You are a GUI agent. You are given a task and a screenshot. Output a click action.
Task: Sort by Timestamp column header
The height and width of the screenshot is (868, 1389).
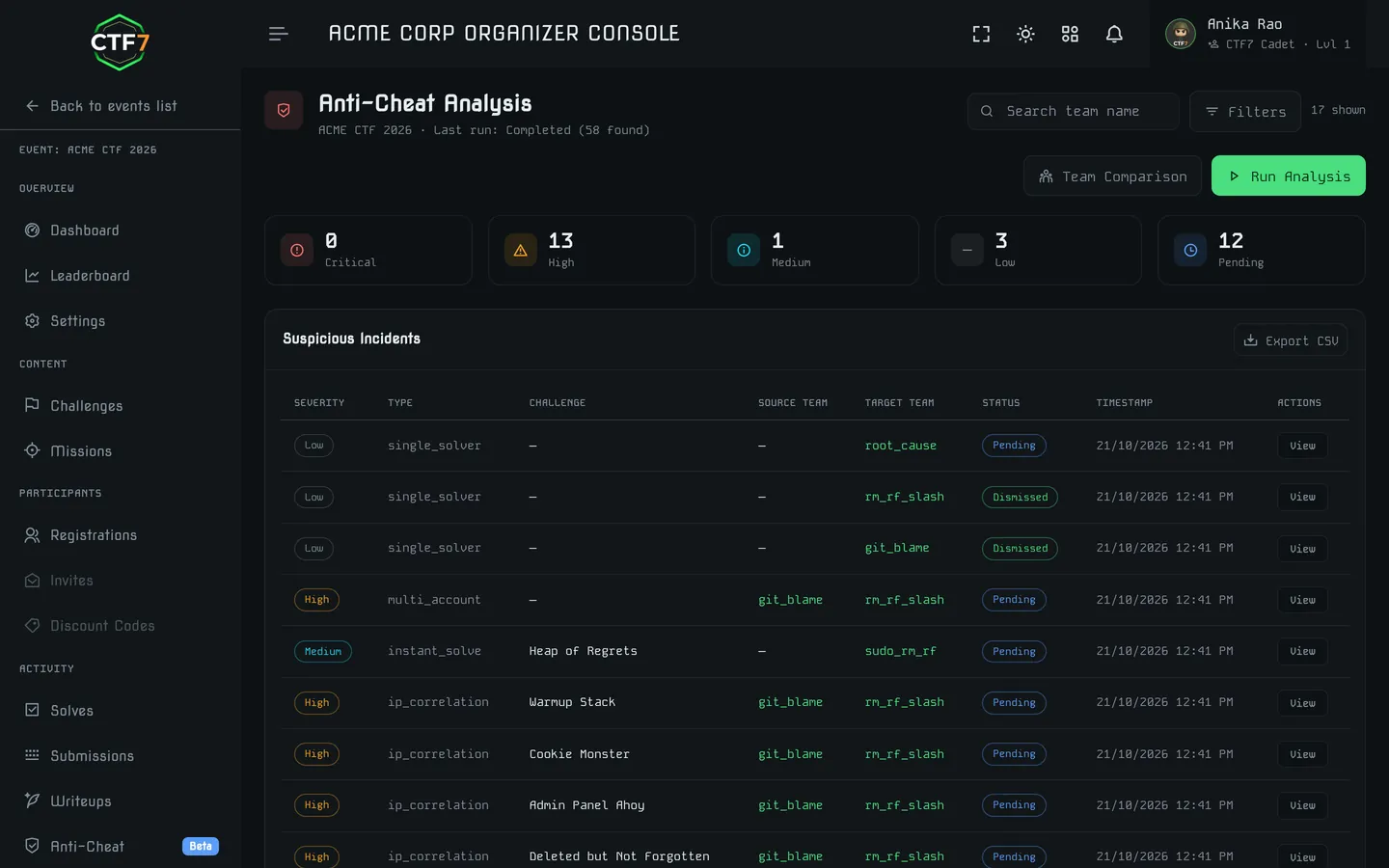coord(1125,403)
